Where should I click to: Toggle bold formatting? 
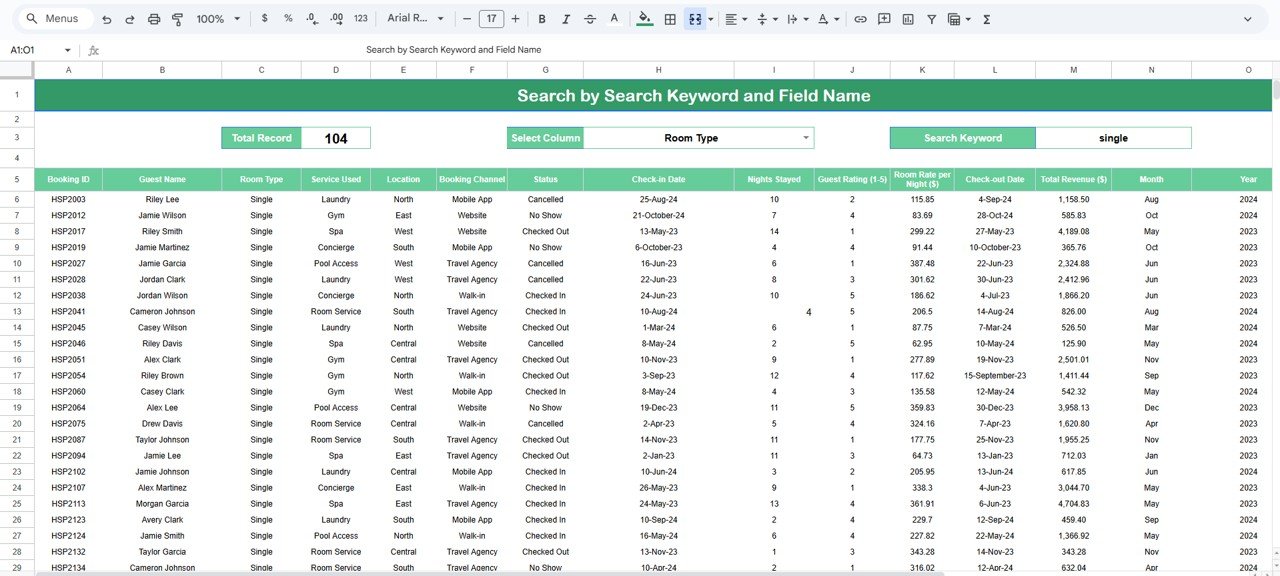click(541, 19)
